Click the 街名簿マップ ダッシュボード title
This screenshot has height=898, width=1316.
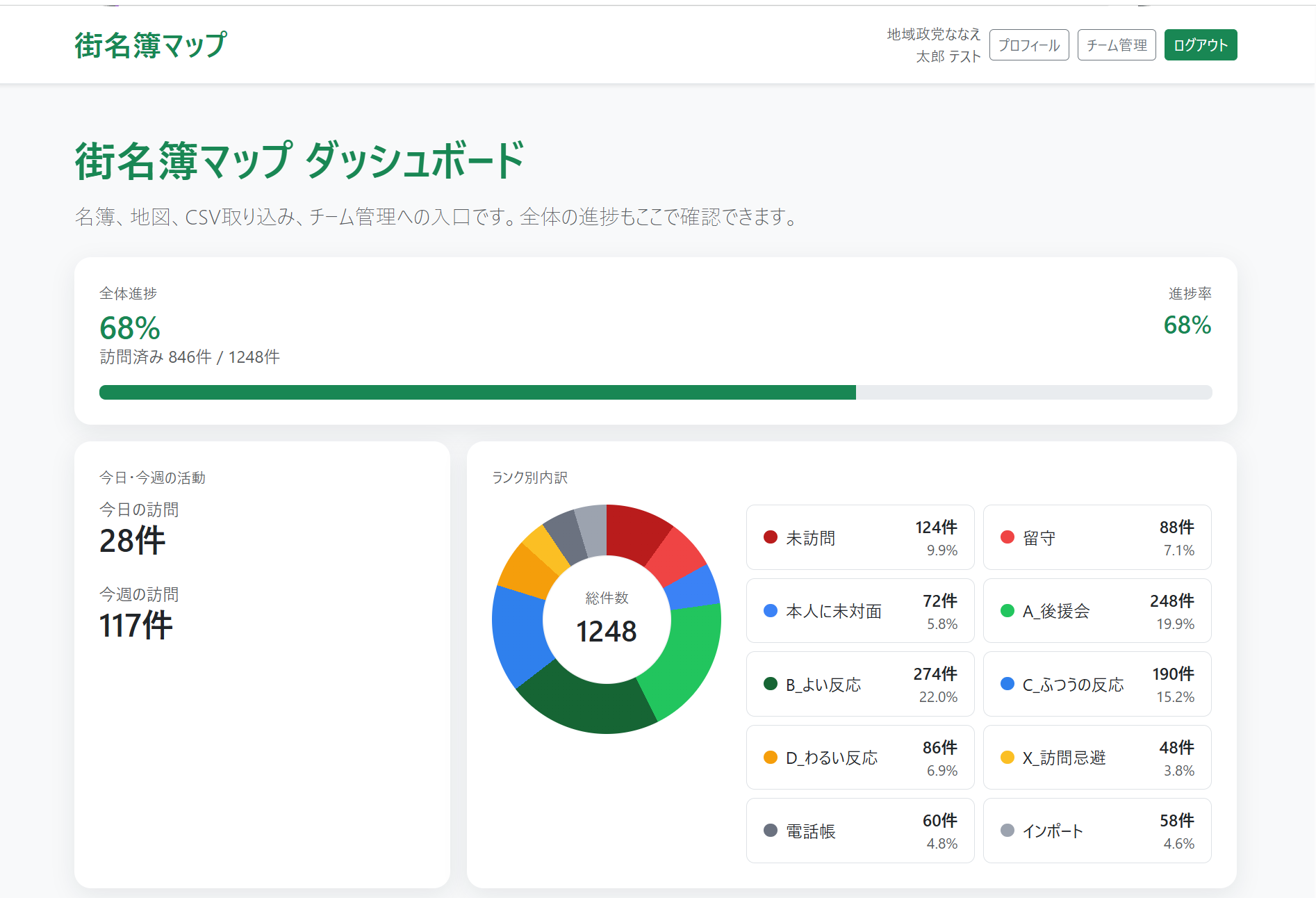[299, 161]
